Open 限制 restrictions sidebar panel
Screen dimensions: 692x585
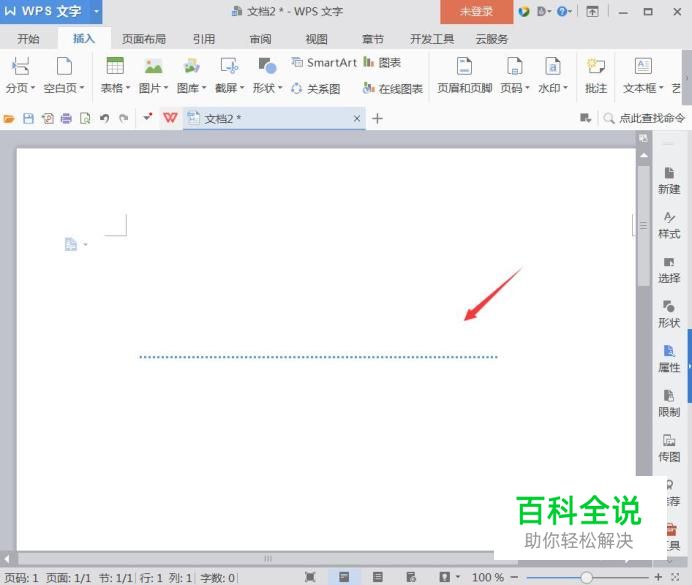669,404
